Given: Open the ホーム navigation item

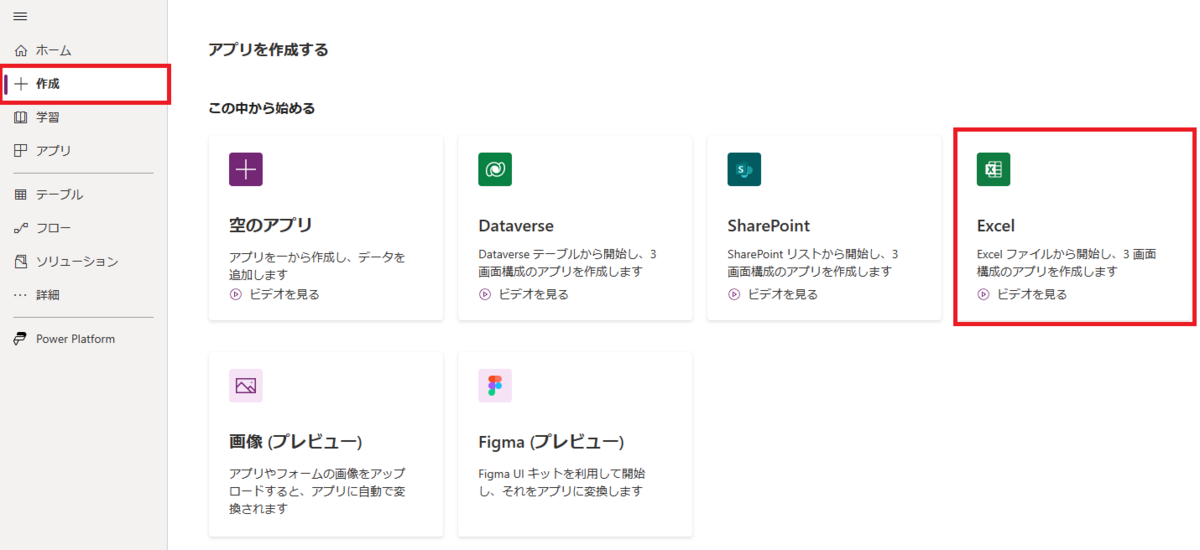Looking at the screenshot, I should tap(84, 50).
